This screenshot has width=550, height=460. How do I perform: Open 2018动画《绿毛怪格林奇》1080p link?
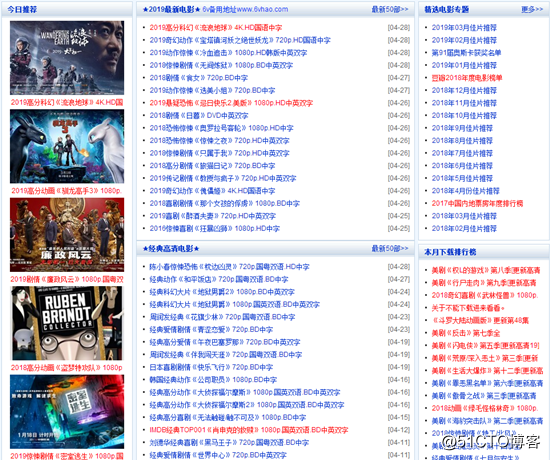[485, 408]
